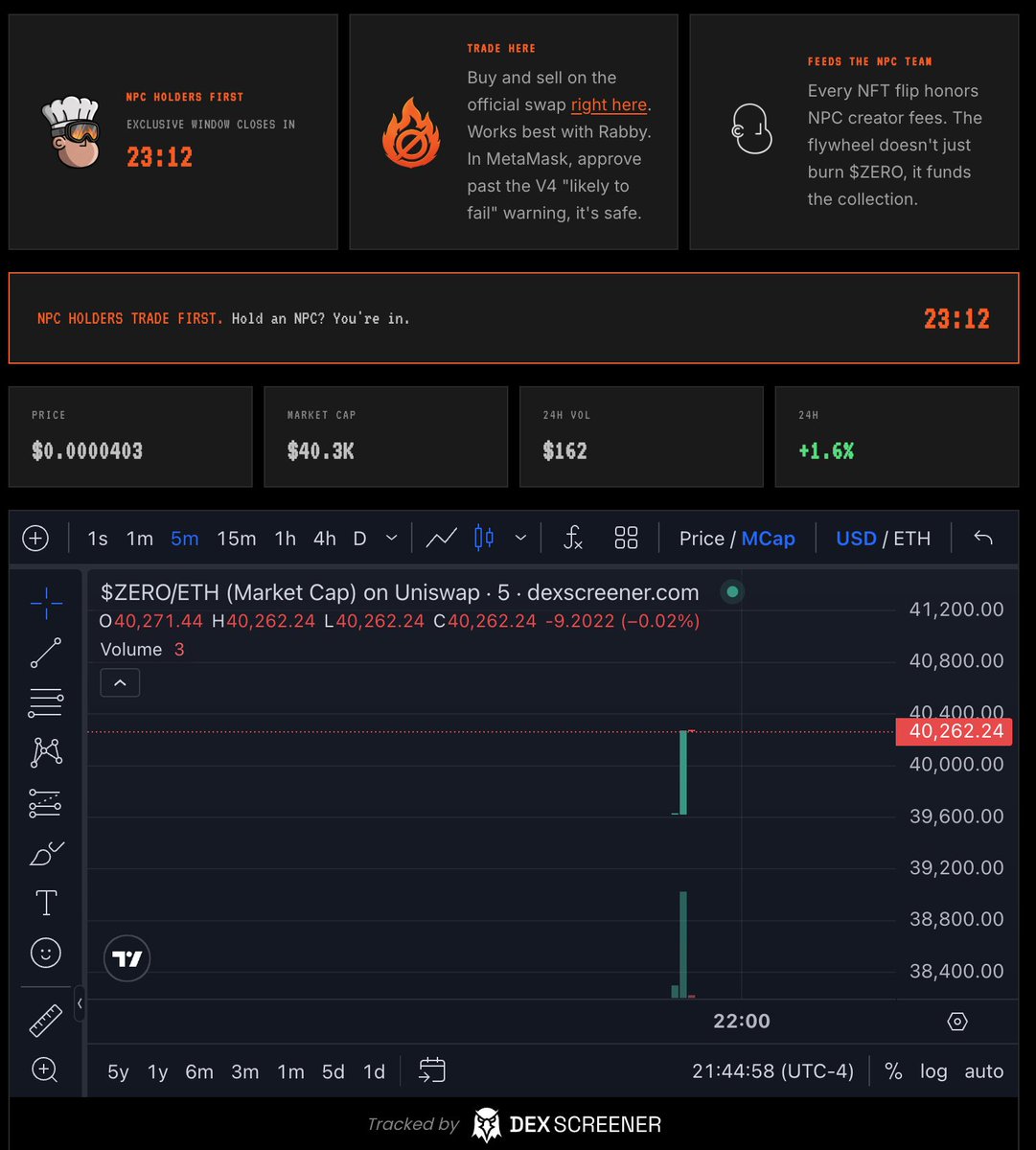
Task: Set date range to 1d
Action: click(x=374, y=1071)
